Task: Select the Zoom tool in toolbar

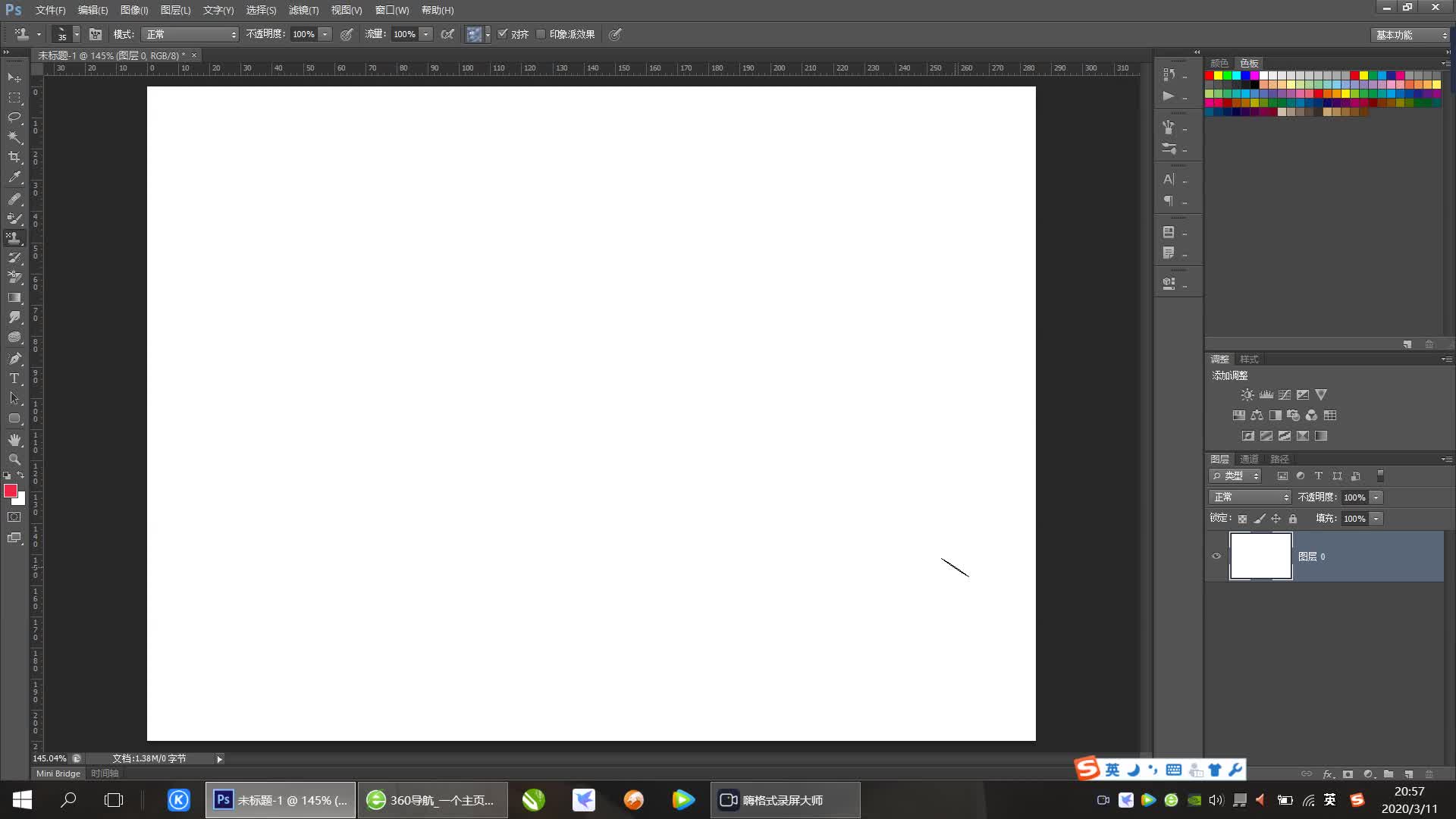Action: click(14, 460)
